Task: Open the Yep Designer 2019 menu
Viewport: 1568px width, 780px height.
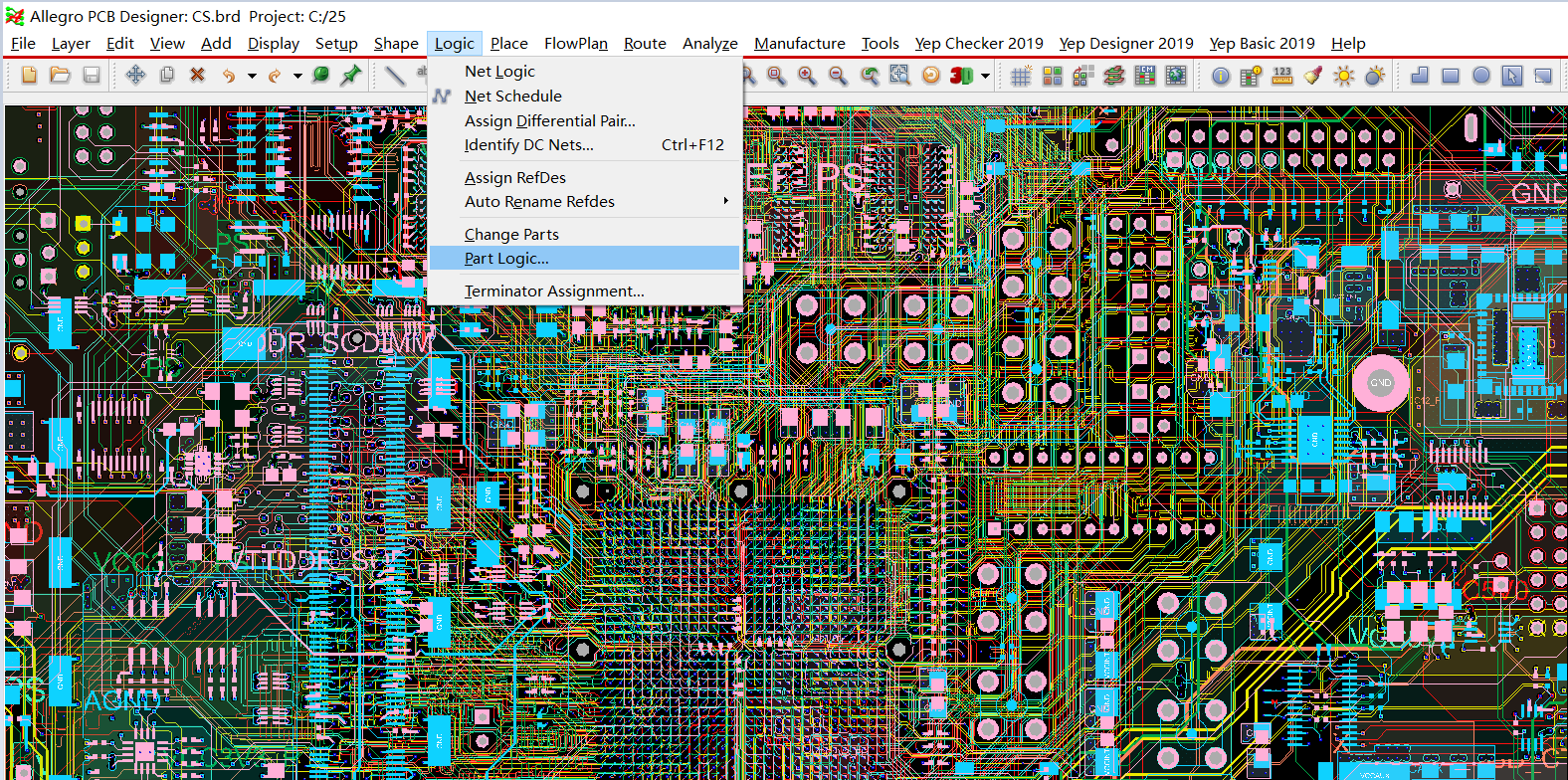Action: pyautogui.click(x=1126, y=43)
